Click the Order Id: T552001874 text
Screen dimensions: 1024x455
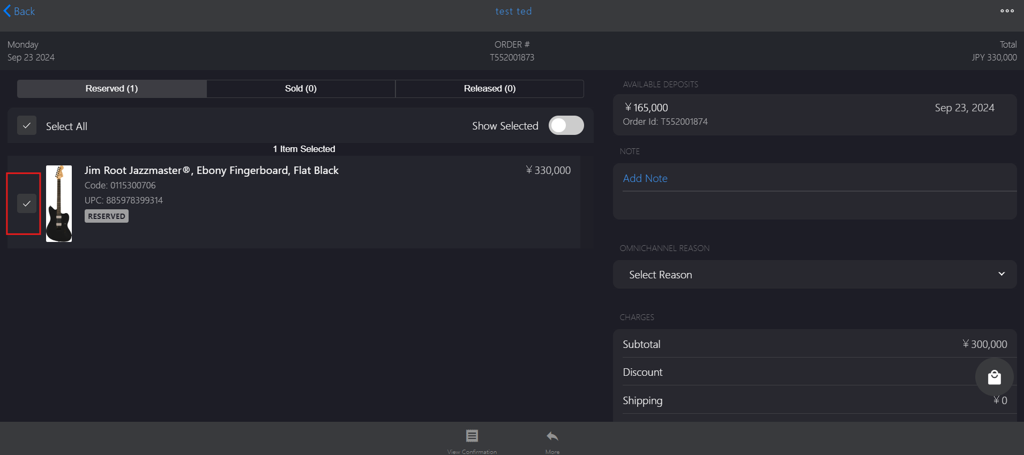(x=665, y=121)
